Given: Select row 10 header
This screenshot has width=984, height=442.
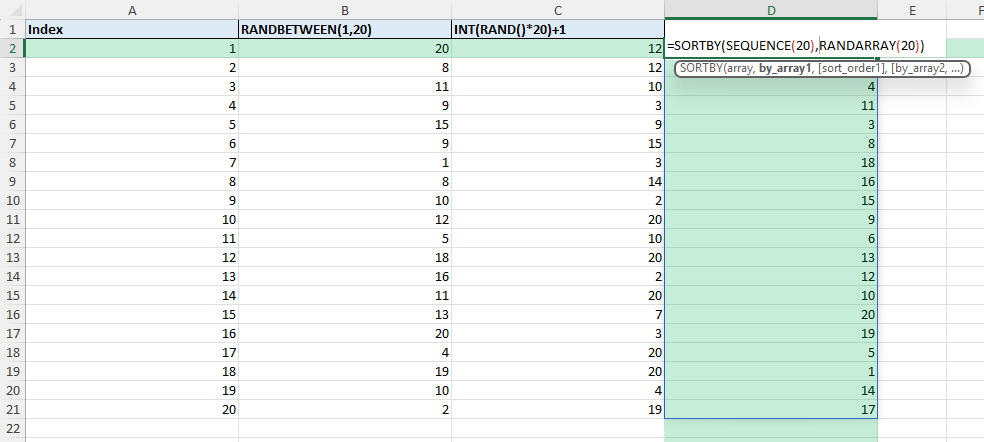Looking at the screenshot, I should (x=13, y=200).
